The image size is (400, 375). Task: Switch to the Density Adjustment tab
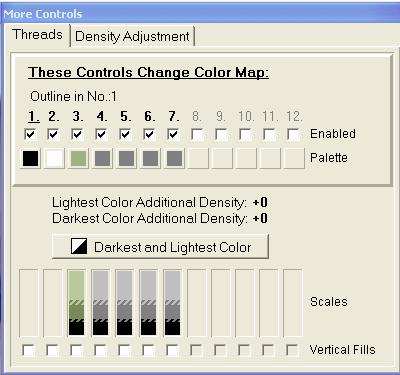point(132,36)
